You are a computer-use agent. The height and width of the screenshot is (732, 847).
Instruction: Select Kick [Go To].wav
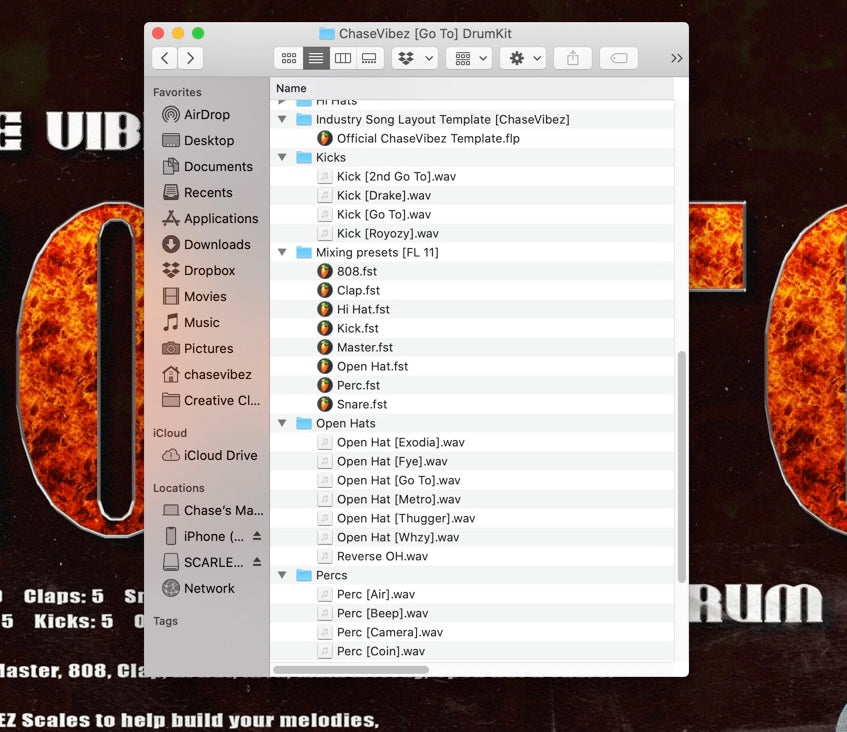coord(472,214)
